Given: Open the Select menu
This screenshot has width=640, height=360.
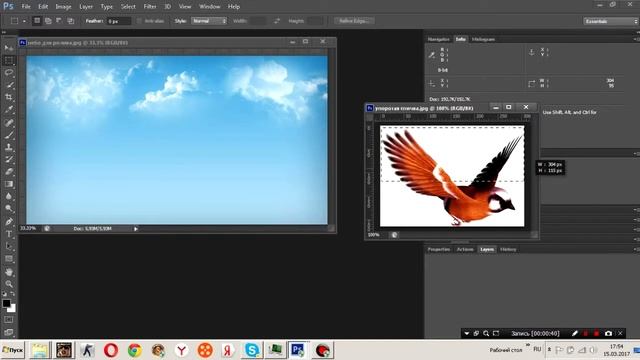Looking at the screenshot, I should [128, 7].
